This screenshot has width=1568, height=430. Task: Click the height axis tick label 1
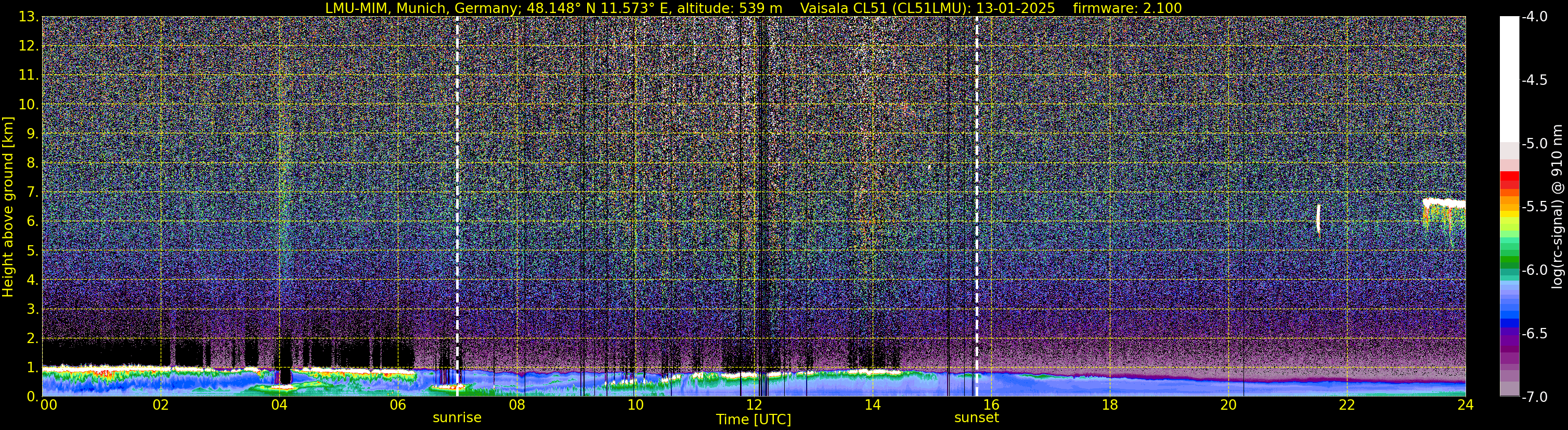(x=32, y=368)
